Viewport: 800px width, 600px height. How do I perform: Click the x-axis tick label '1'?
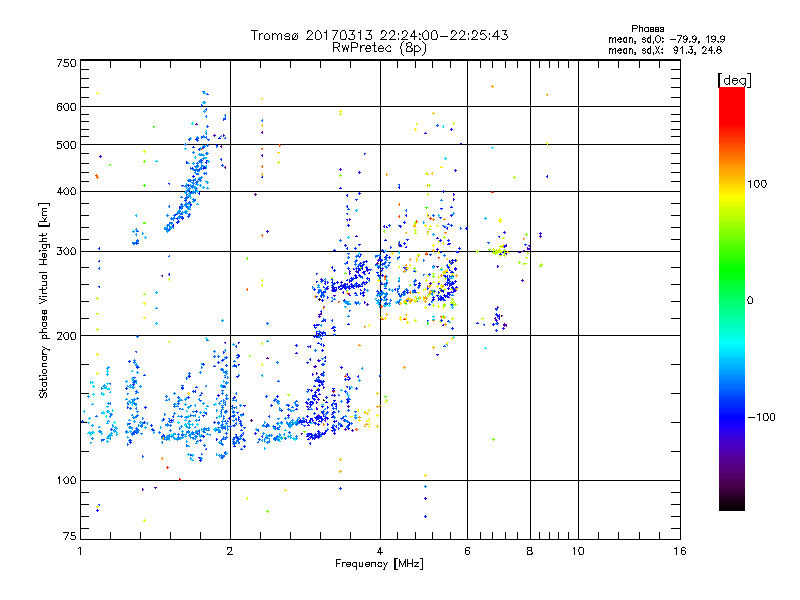point(80,551)
